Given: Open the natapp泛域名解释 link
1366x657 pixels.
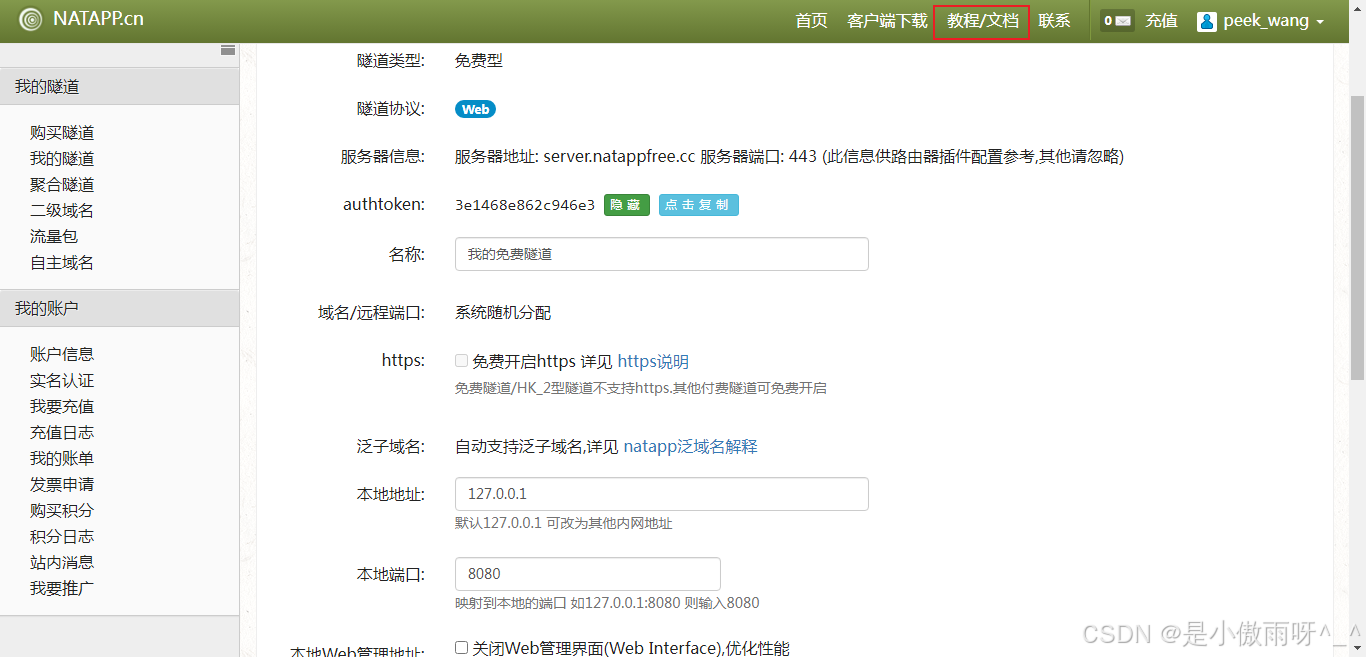Looking at the screenshot, I should (691, 447).
